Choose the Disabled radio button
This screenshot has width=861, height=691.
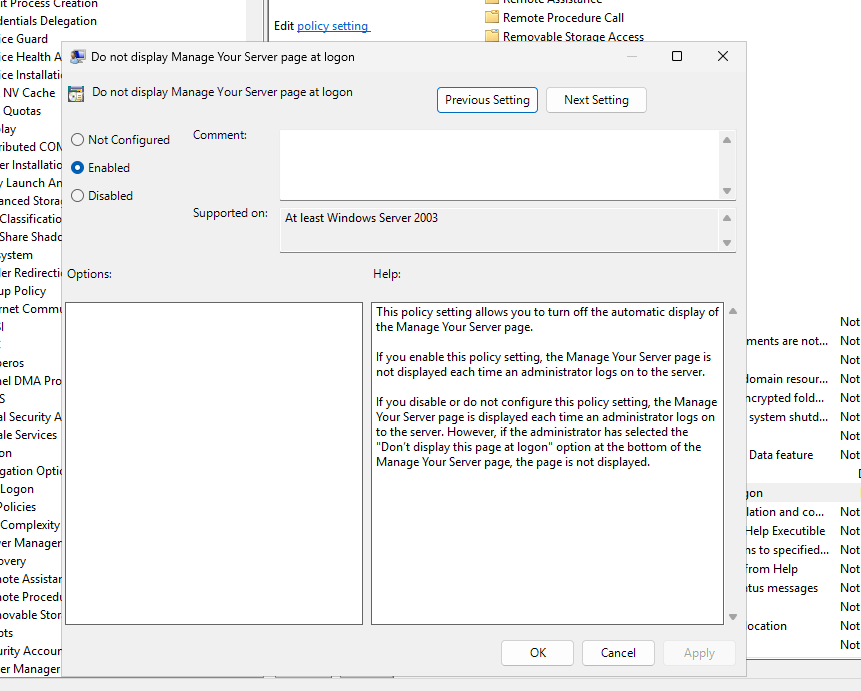(78, 196)
